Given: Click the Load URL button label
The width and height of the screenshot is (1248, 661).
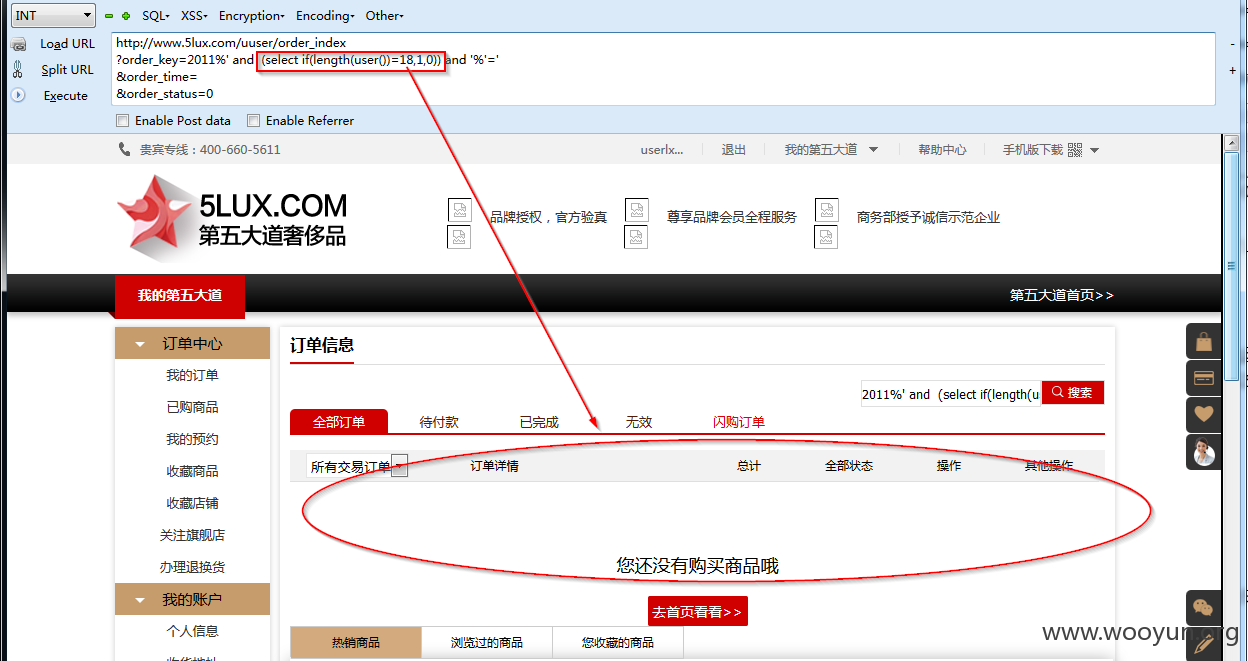Looking at the screenshot, I should pos(68,44).
